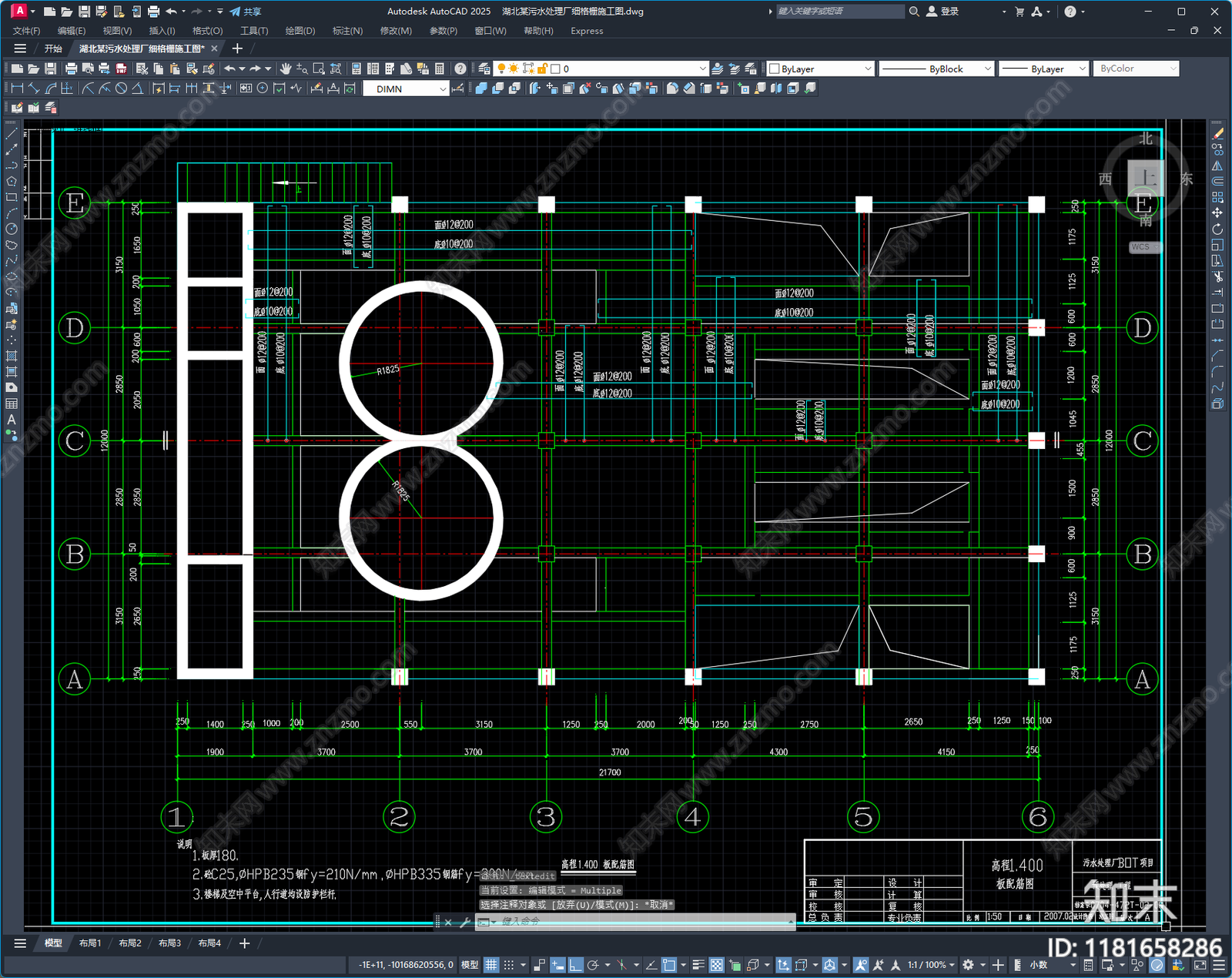Add a new drawing tab with plus button
This screenshot has width=1232, height=978.
click(x=237, y=49)
